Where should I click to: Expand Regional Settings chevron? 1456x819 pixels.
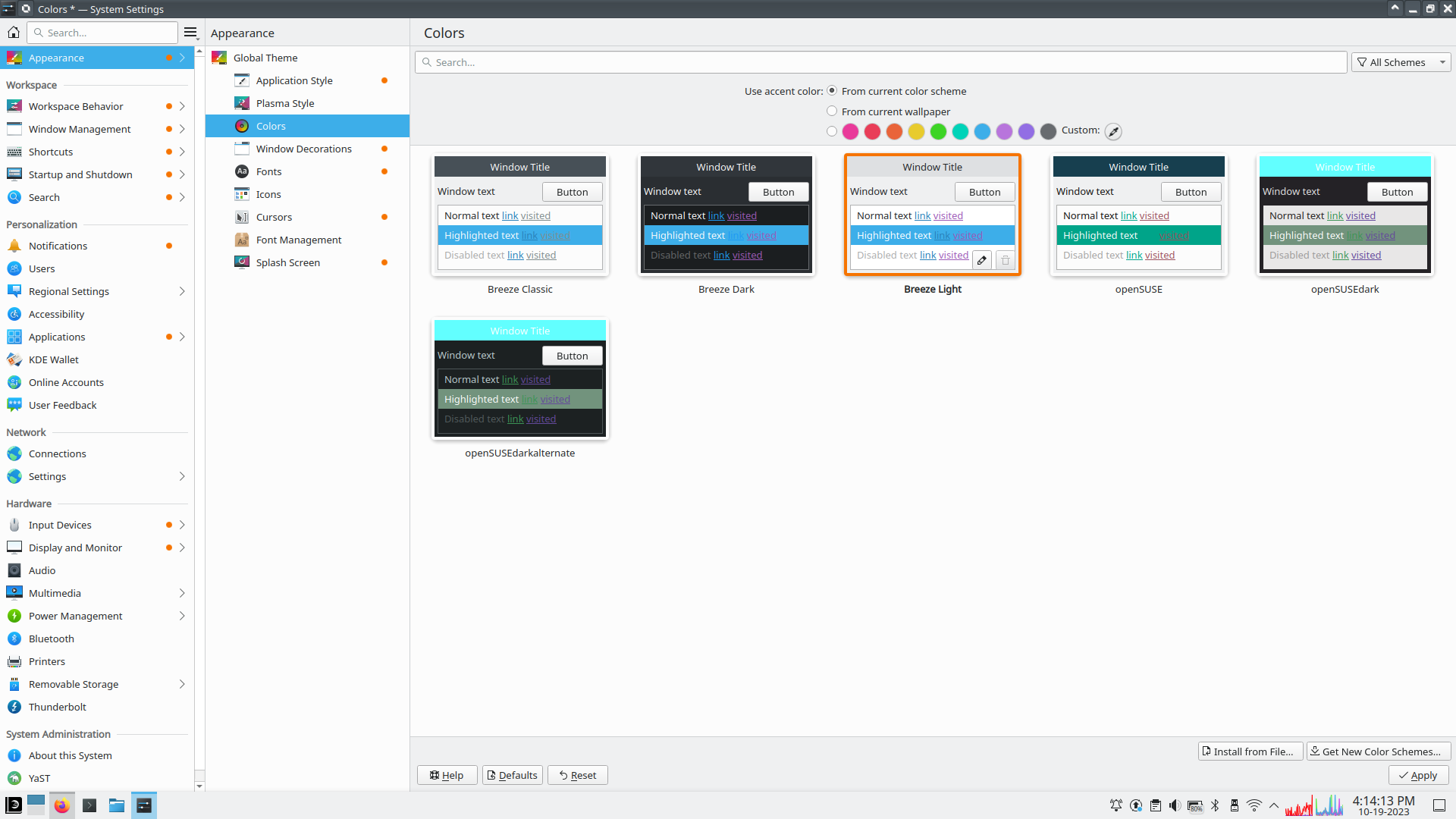tap(182, 291)
